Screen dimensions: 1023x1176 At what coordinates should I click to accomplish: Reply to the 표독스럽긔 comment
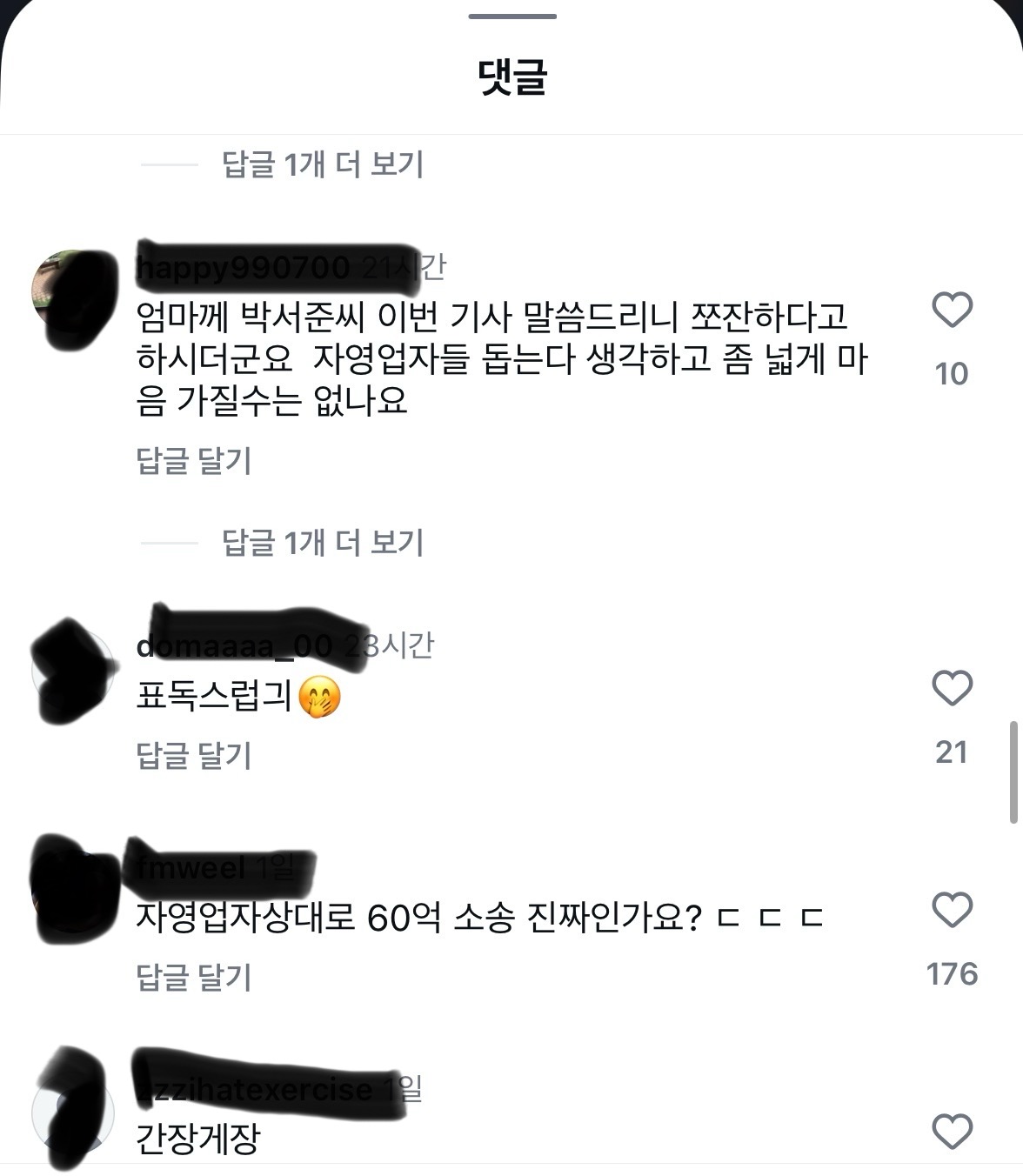pyautogui.click(x=194, y=754)
